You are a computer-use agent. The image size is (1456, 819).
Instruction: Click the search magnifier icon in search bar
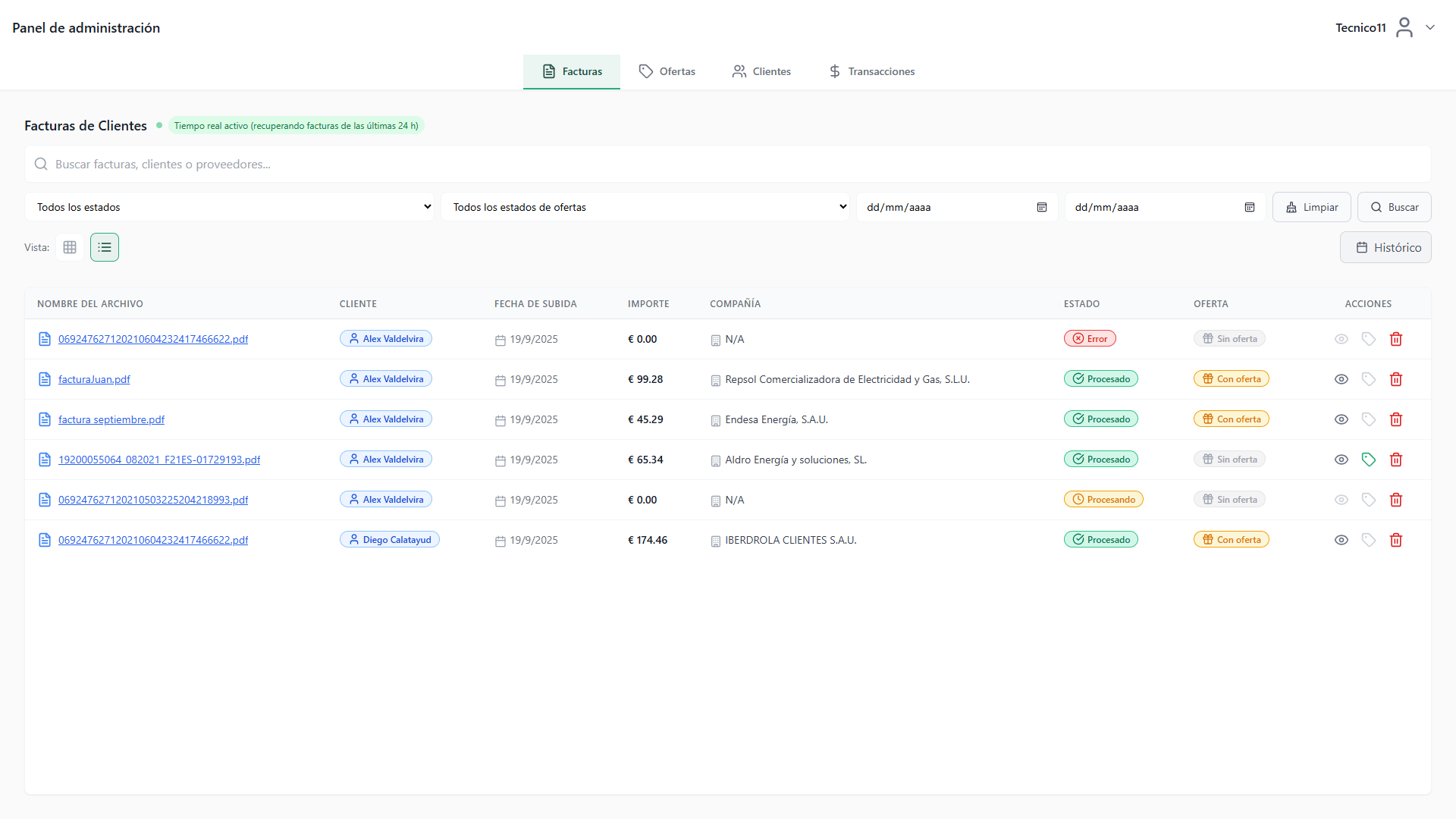(41, 164)
